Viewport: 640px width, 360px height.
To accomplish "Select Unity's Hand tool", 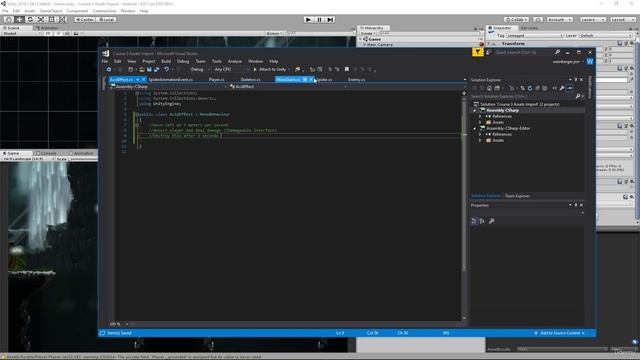I will click(8, 19).
